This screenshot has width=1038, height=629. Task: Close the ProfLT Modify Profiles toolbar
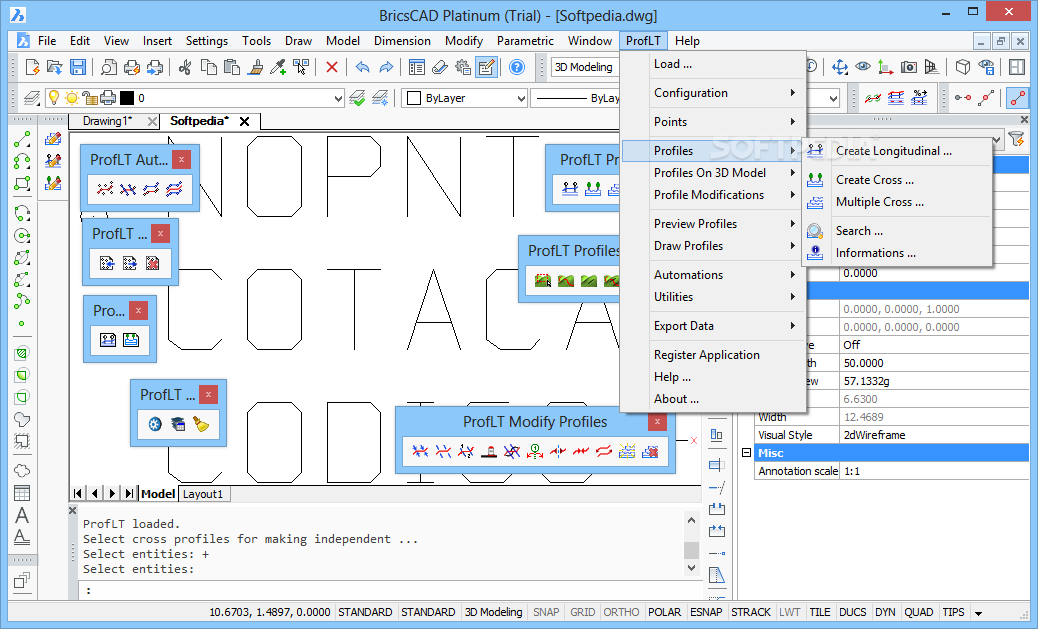point(657,422)
